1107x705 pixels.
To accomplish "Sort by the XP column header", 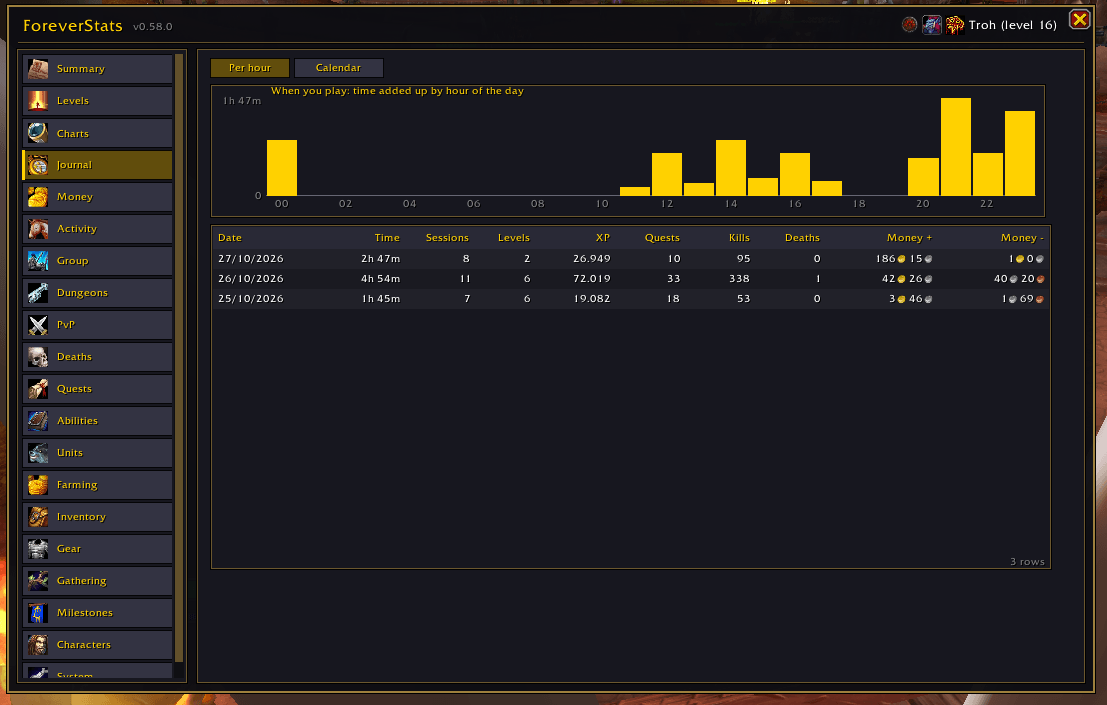I will click(603, 238).
